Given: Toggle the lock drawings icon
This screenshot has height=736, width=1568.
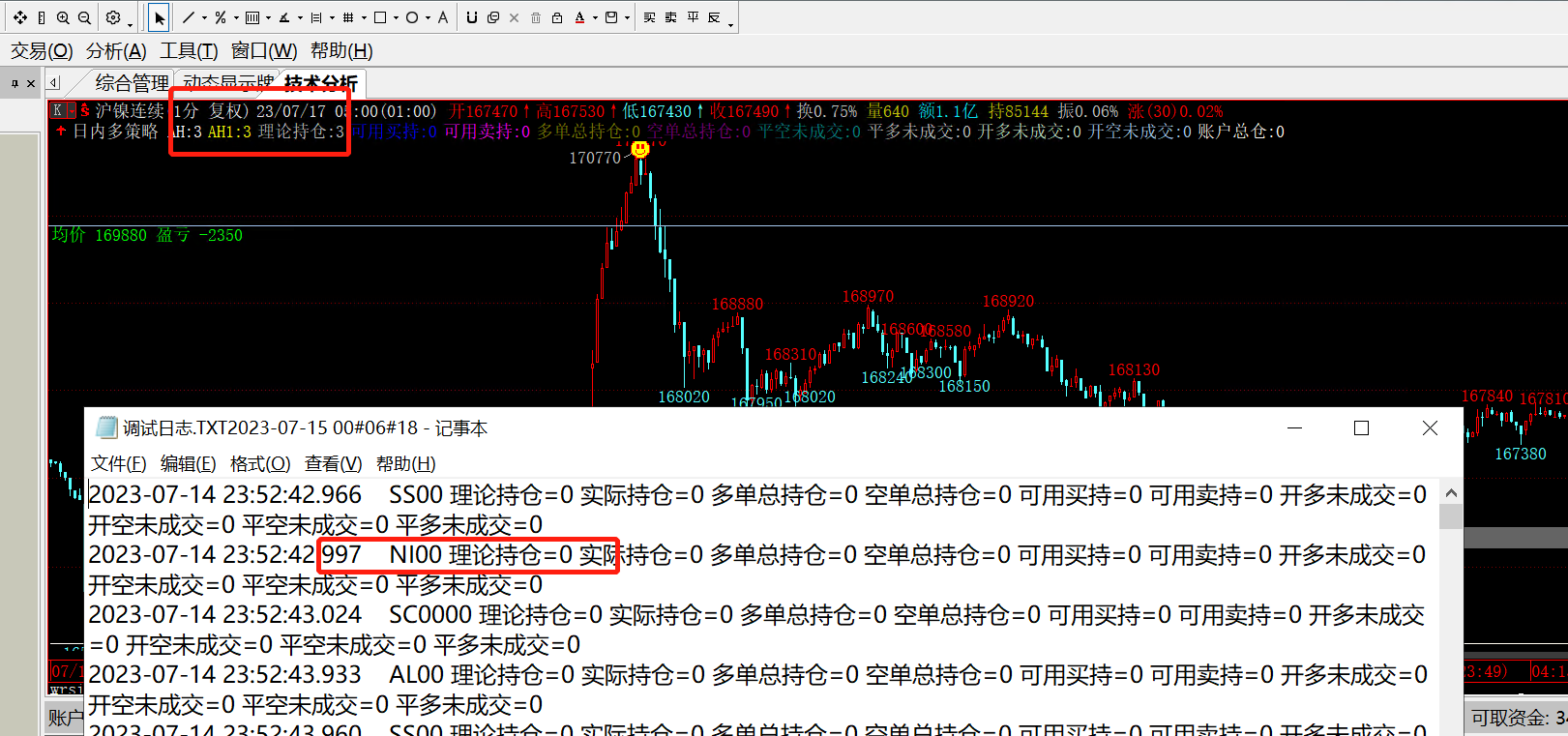Looking at the screenshot, I should pyautogui.click(x=557, y=17).
